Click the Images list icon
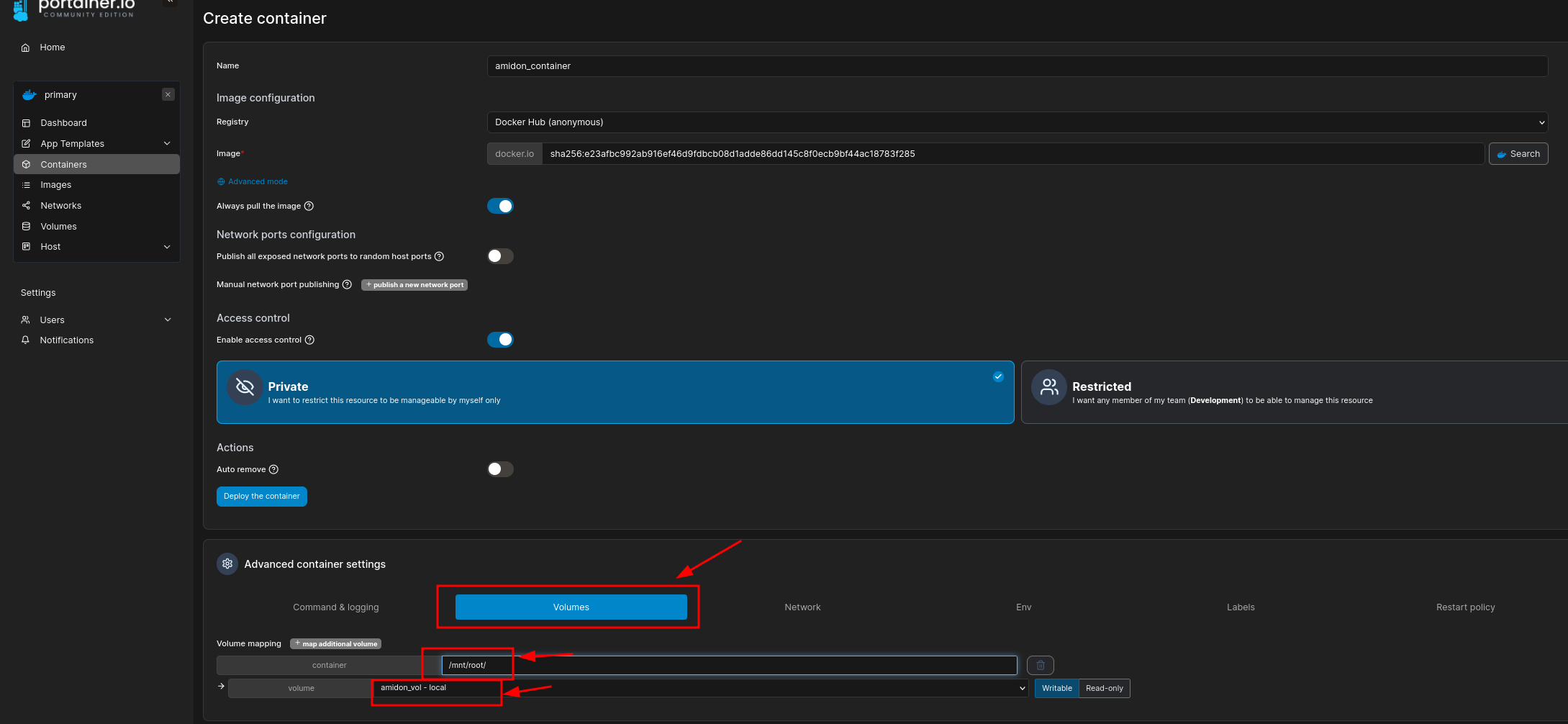The image size is (1568, 724). pyautogui.click(x=26, y=185)
